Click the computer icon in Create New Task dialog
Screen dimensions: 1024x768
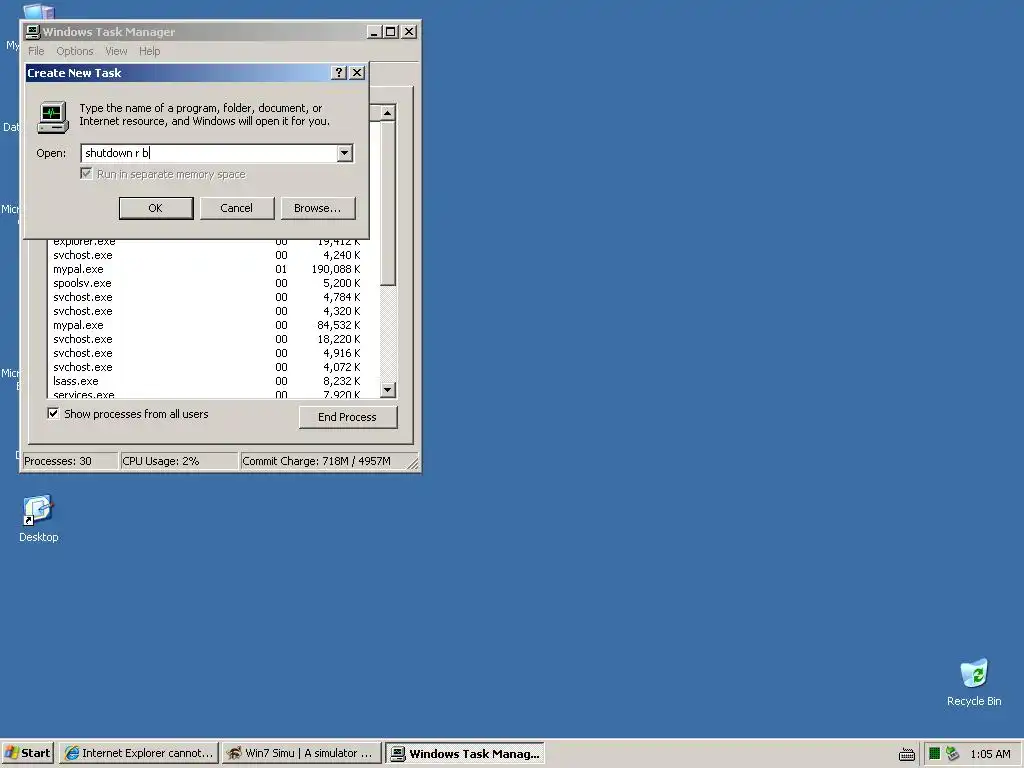[x=53, y=117]
